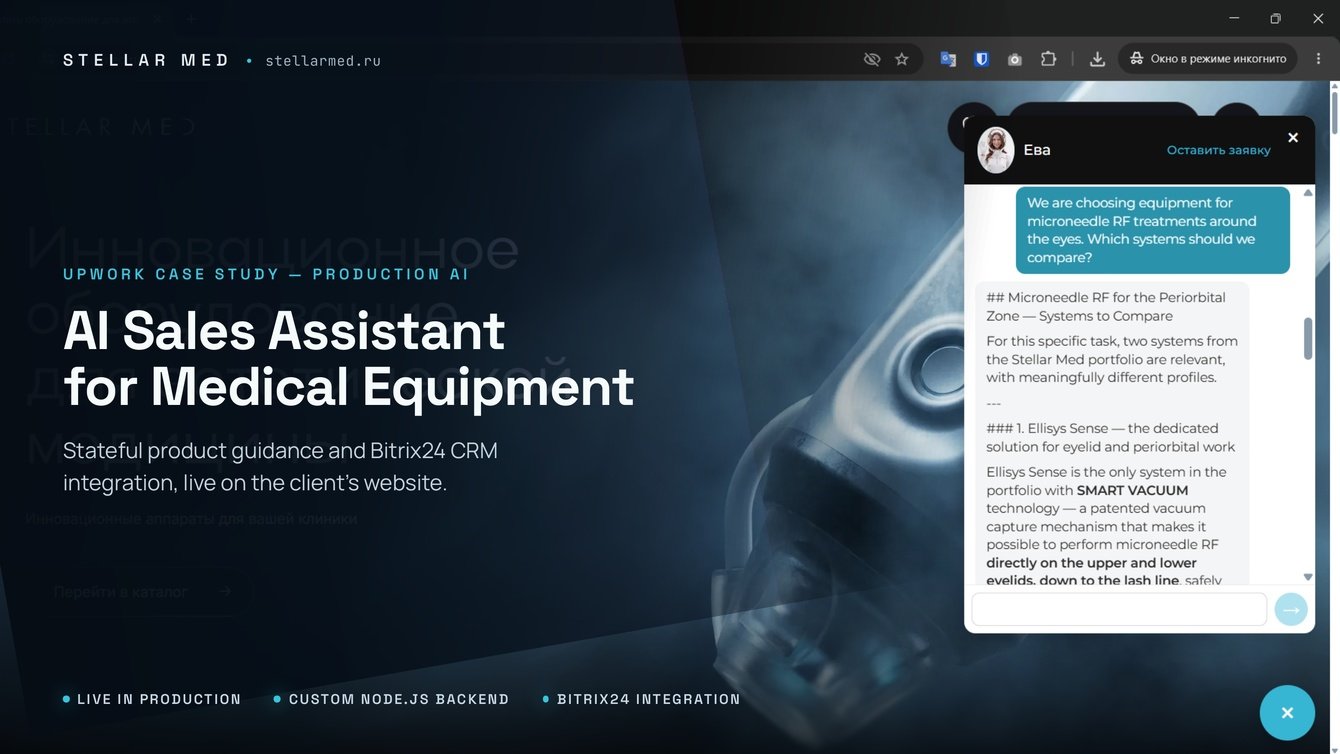Viewport: 1340px width, 754px height.
Task: Click the bold 'SMART VACUUM' text
Action: pyautogui.click(x=1133, y=490)
